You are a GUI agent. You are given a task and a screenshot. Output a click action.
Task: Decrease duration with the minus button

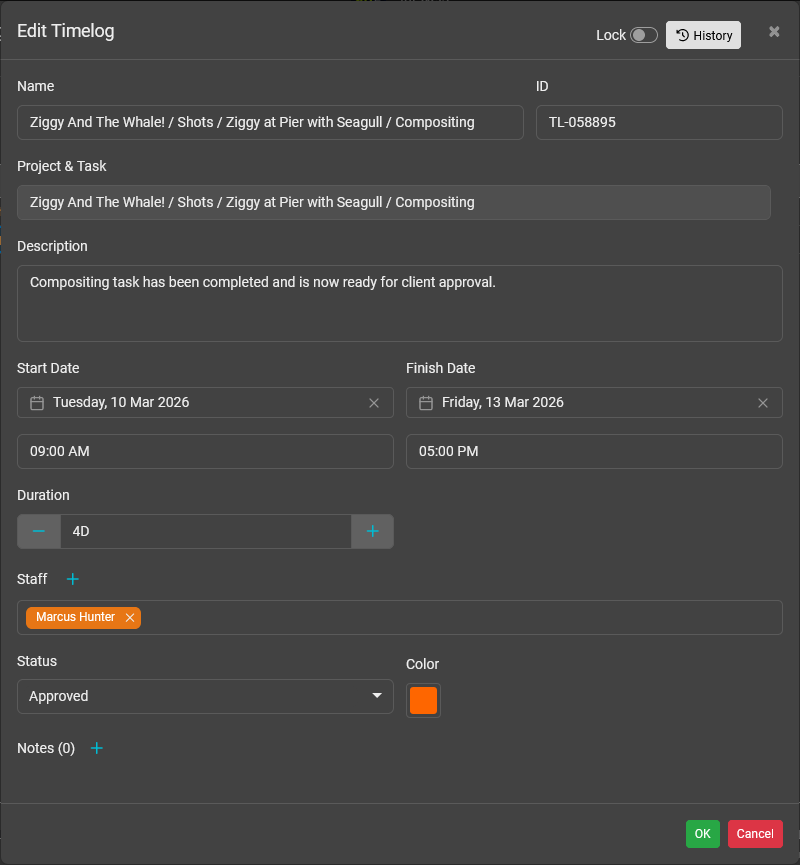[39, 532]
